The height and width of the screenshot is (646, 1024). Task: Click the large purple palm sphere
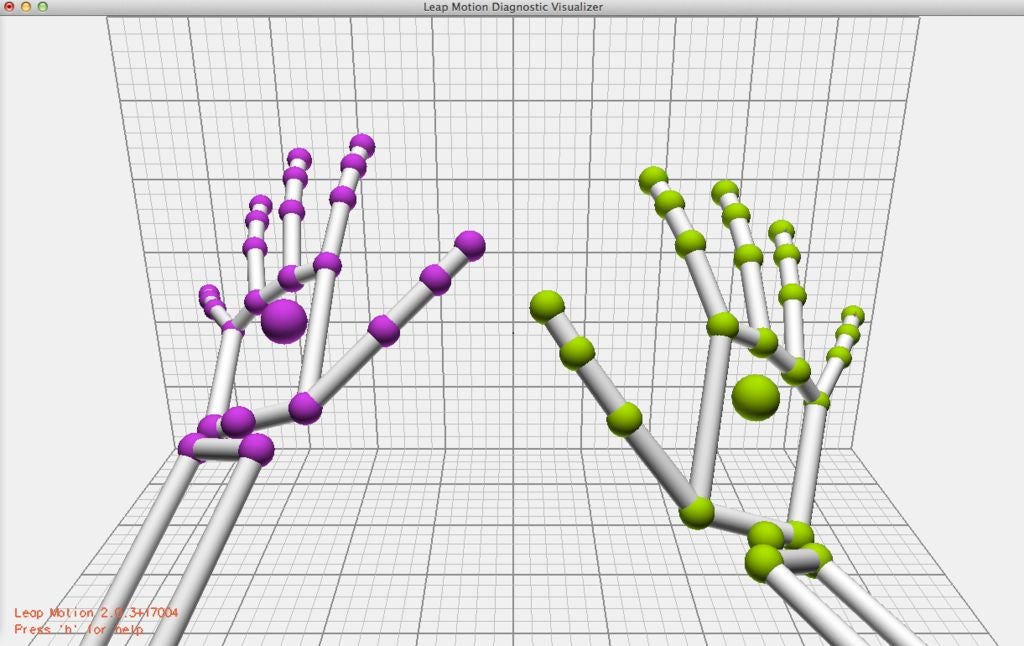click(284, 321)
